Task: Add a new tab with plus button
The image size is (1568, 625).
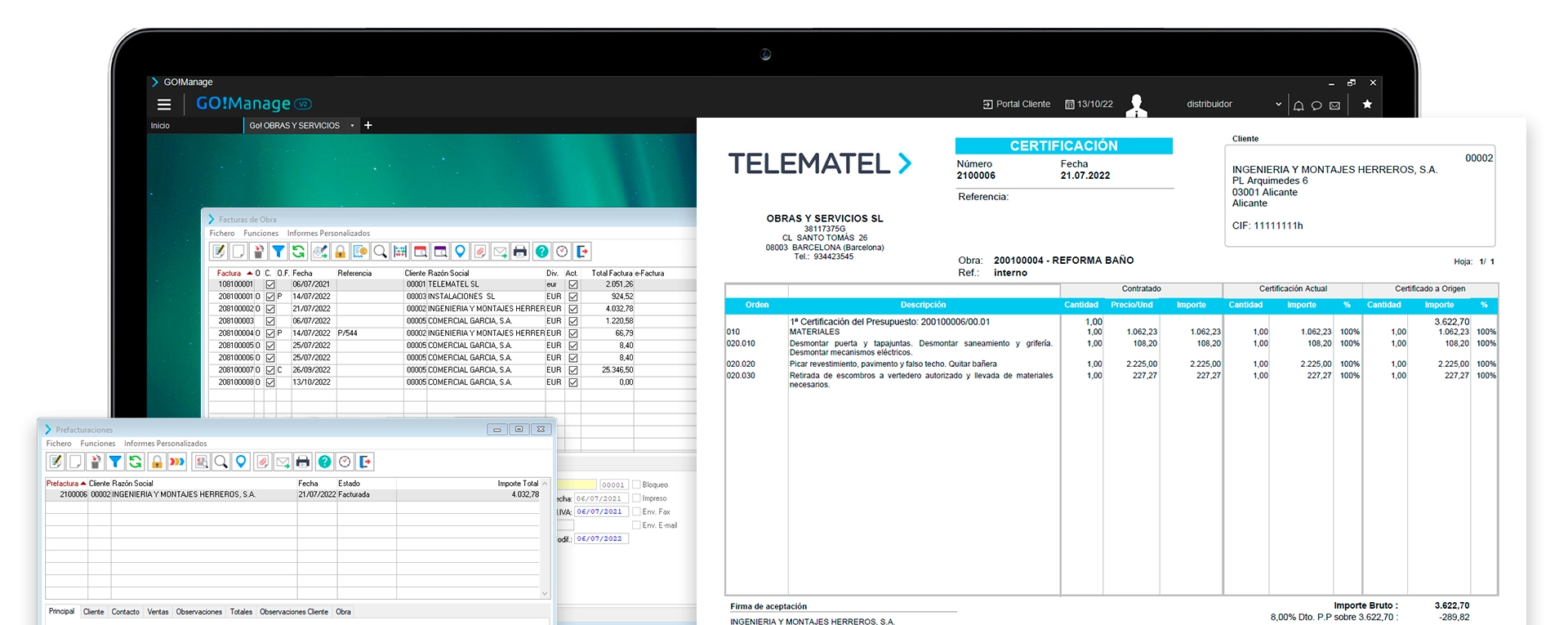Action: tap(368, 125)
